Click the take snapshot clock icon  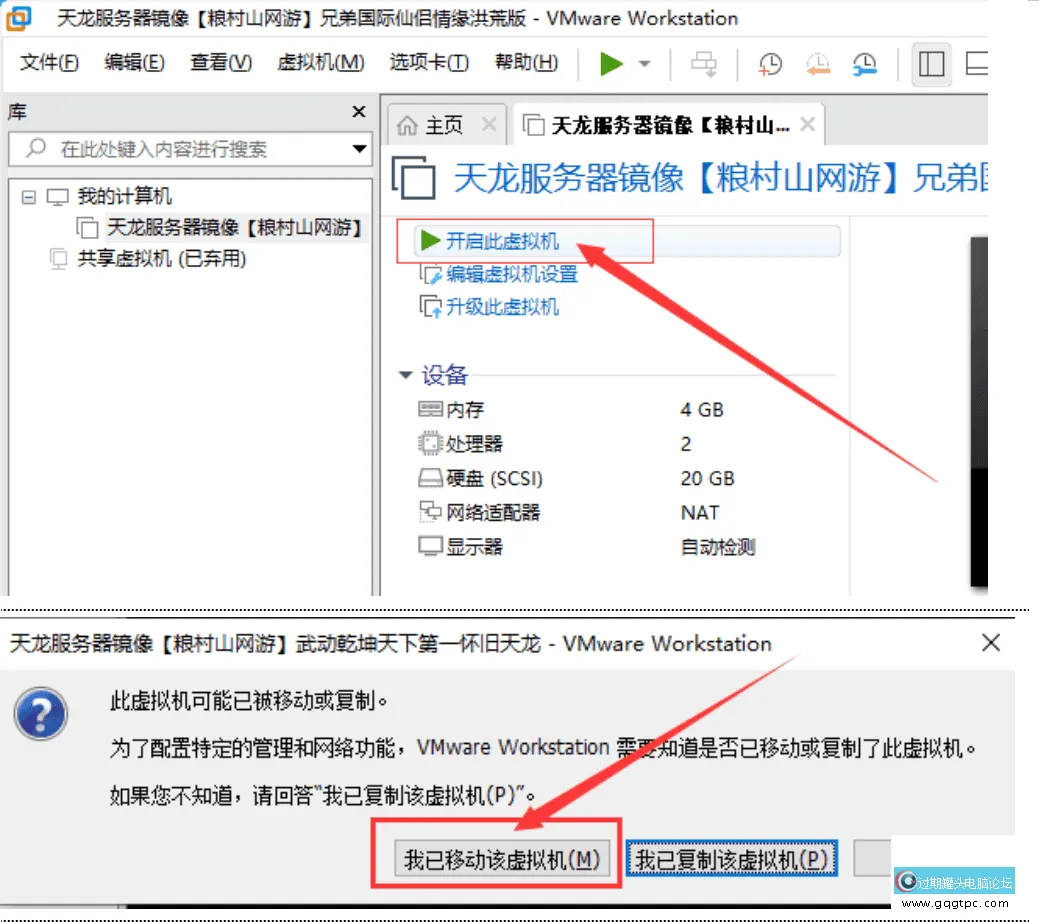click(770, 64)
